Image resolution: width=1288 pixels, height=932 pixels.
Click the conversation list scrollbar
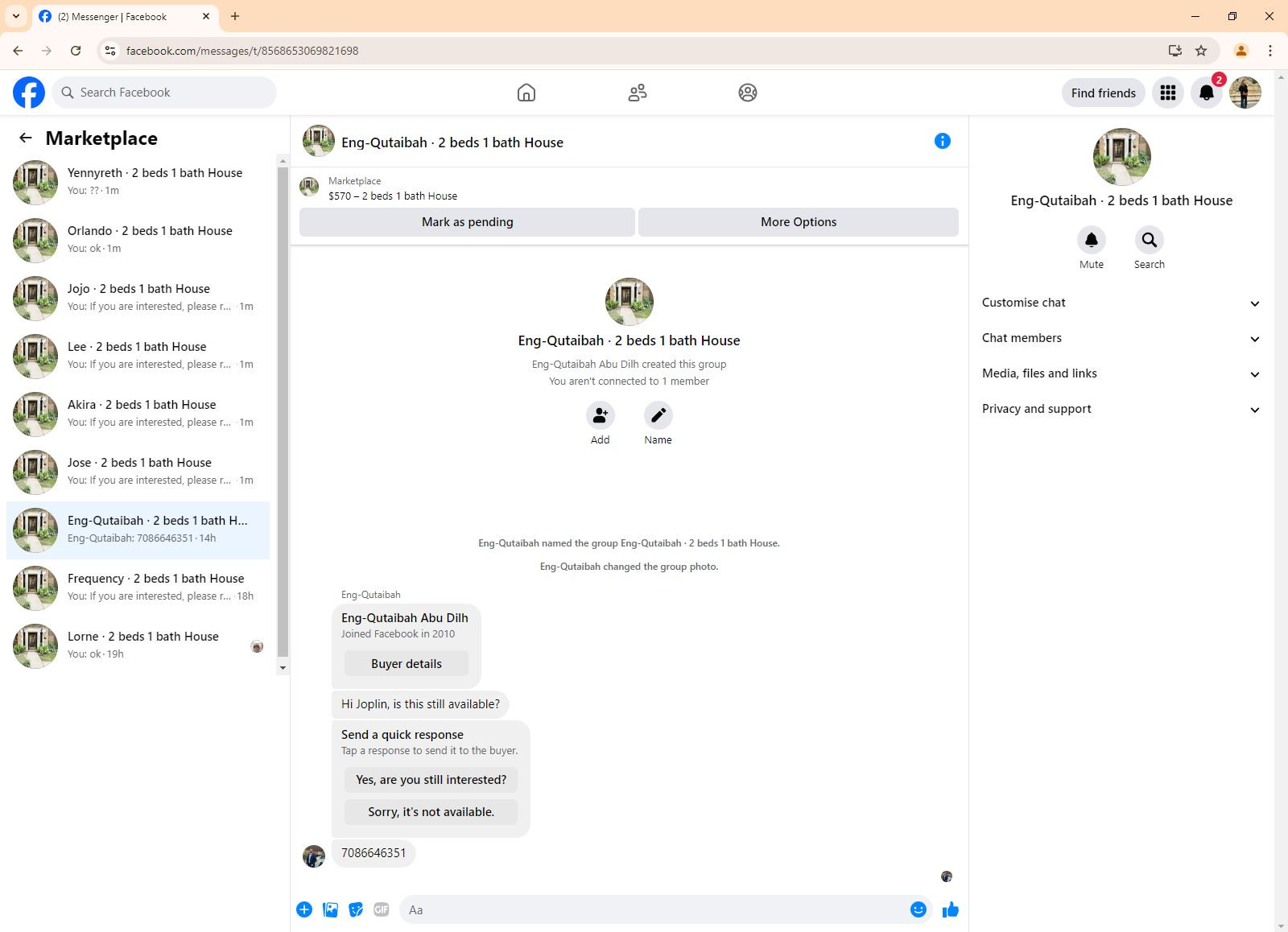point(283,410)
